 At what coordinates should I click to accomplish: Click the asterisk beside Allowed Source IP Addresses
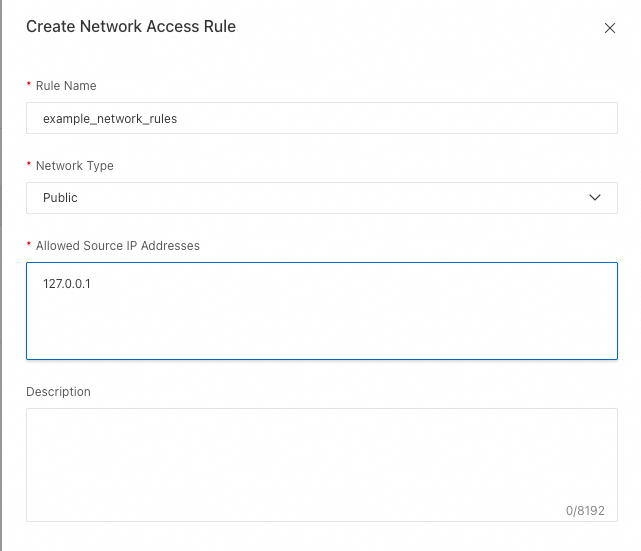pyautogui.click(x=29, y=246)
